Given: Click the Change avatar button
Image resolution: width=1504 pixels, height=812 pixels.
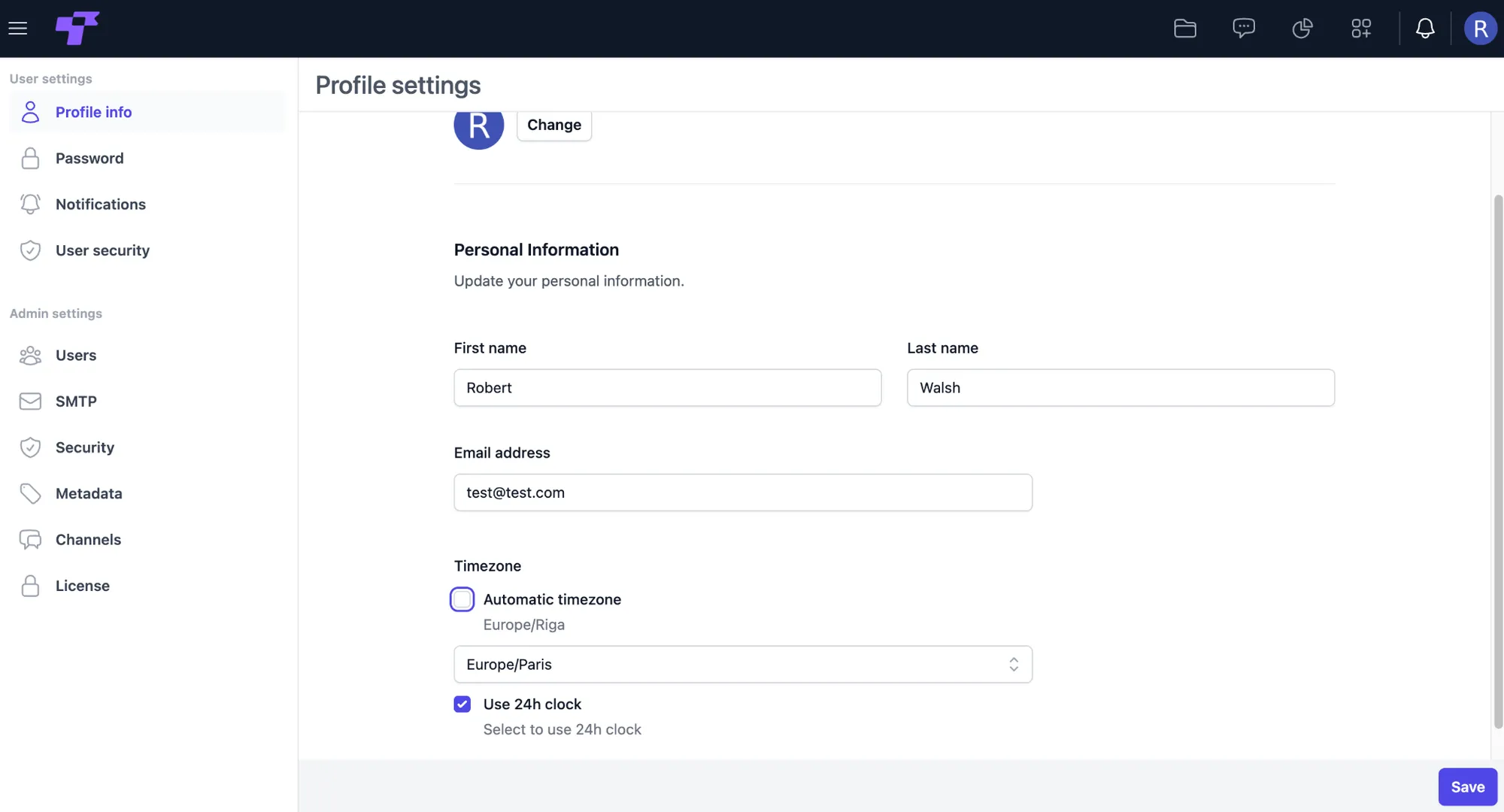Looking at the screenshot, I should pyautogui.click(x=553, y=125).
